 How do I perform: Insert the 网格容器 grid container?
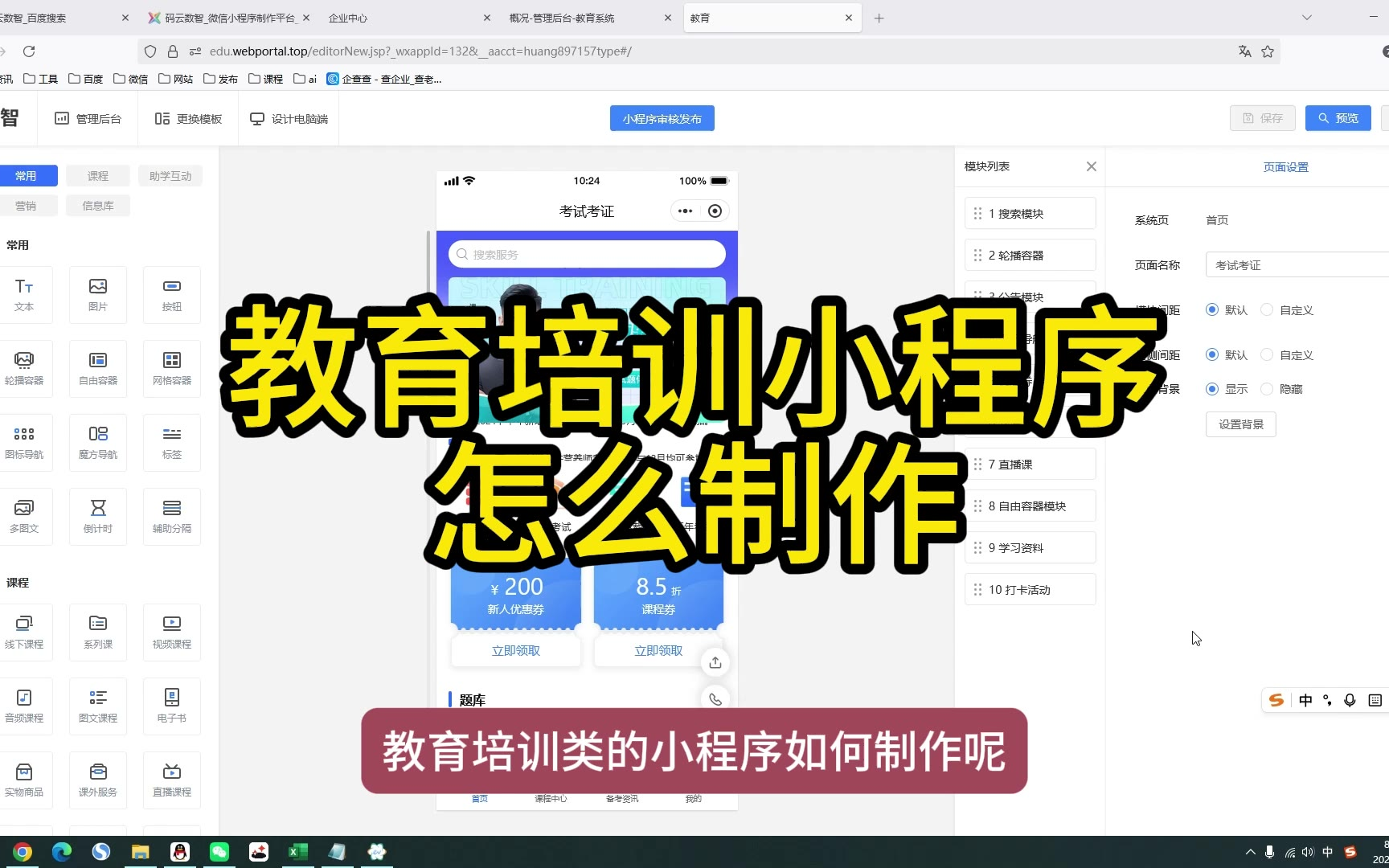(x=172, y=369)
